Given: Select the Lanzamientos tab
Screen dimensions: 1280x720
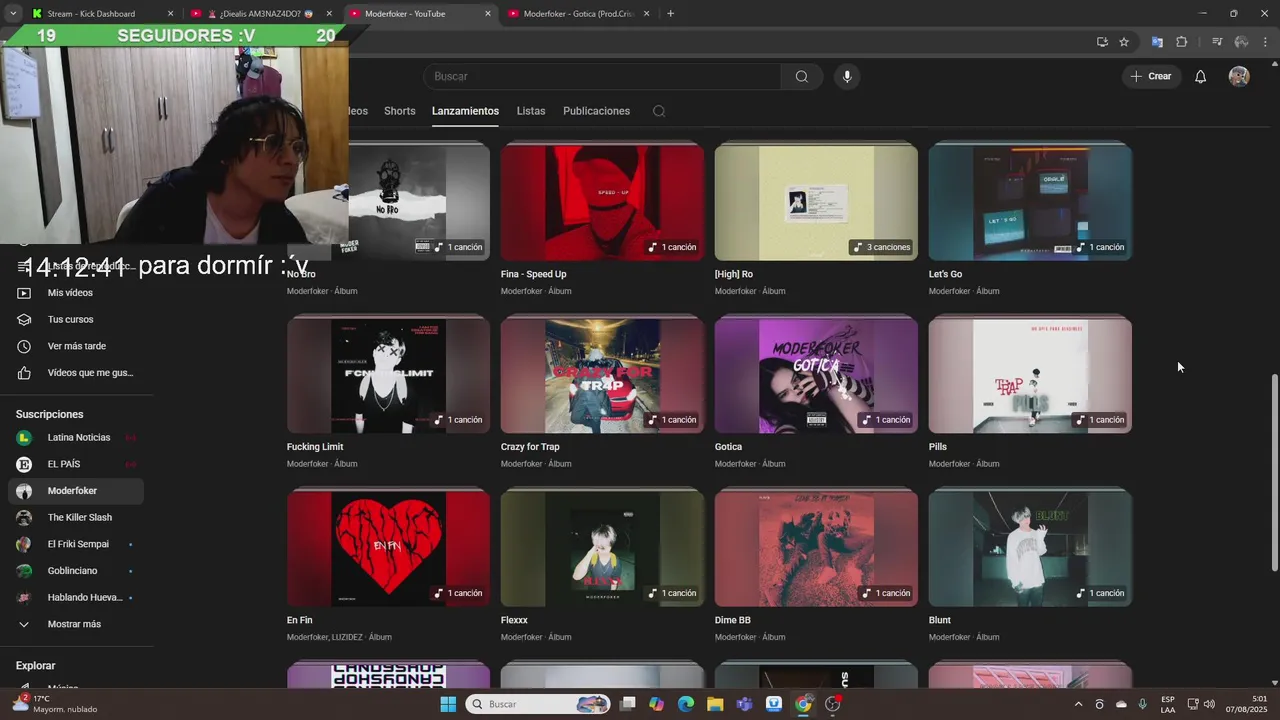Looking at the screenshot, I should click(x=465, y=111).
